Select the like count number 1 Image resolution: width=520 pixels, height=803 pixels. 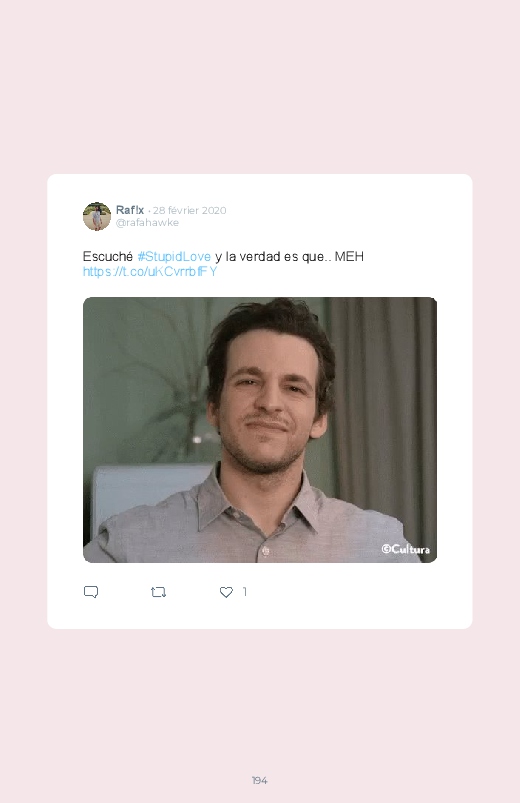[x=245, y=591]
